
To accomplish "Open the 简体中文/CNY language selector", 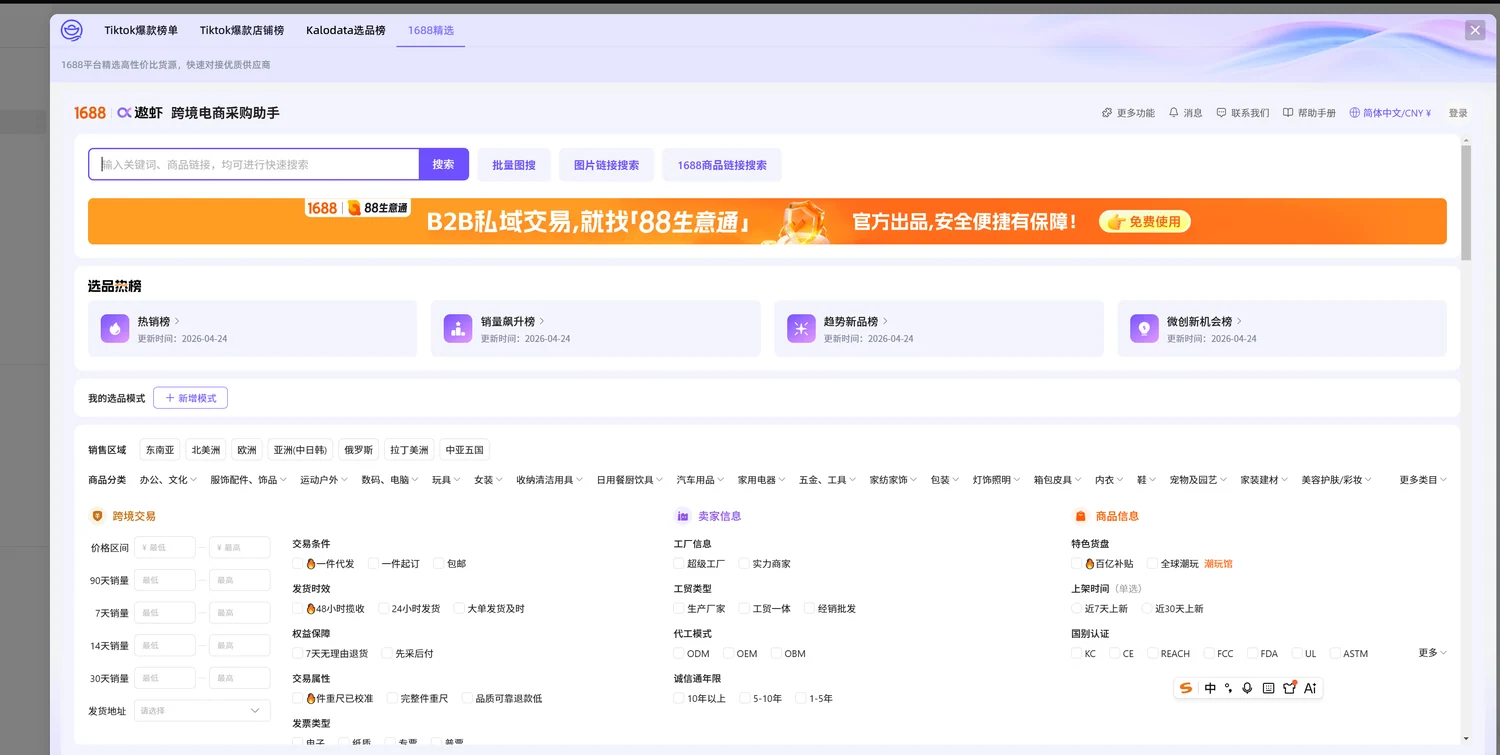I will (x=1390, y=113).
